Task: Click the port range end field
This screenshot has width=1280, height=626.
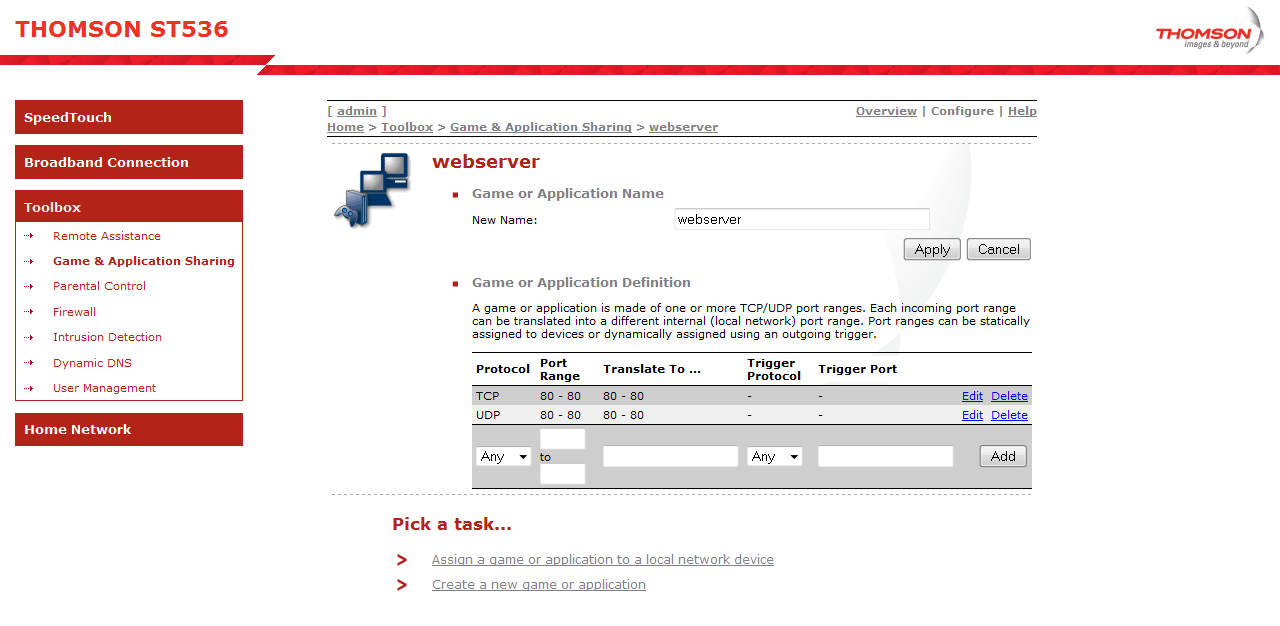Action: 562,474
